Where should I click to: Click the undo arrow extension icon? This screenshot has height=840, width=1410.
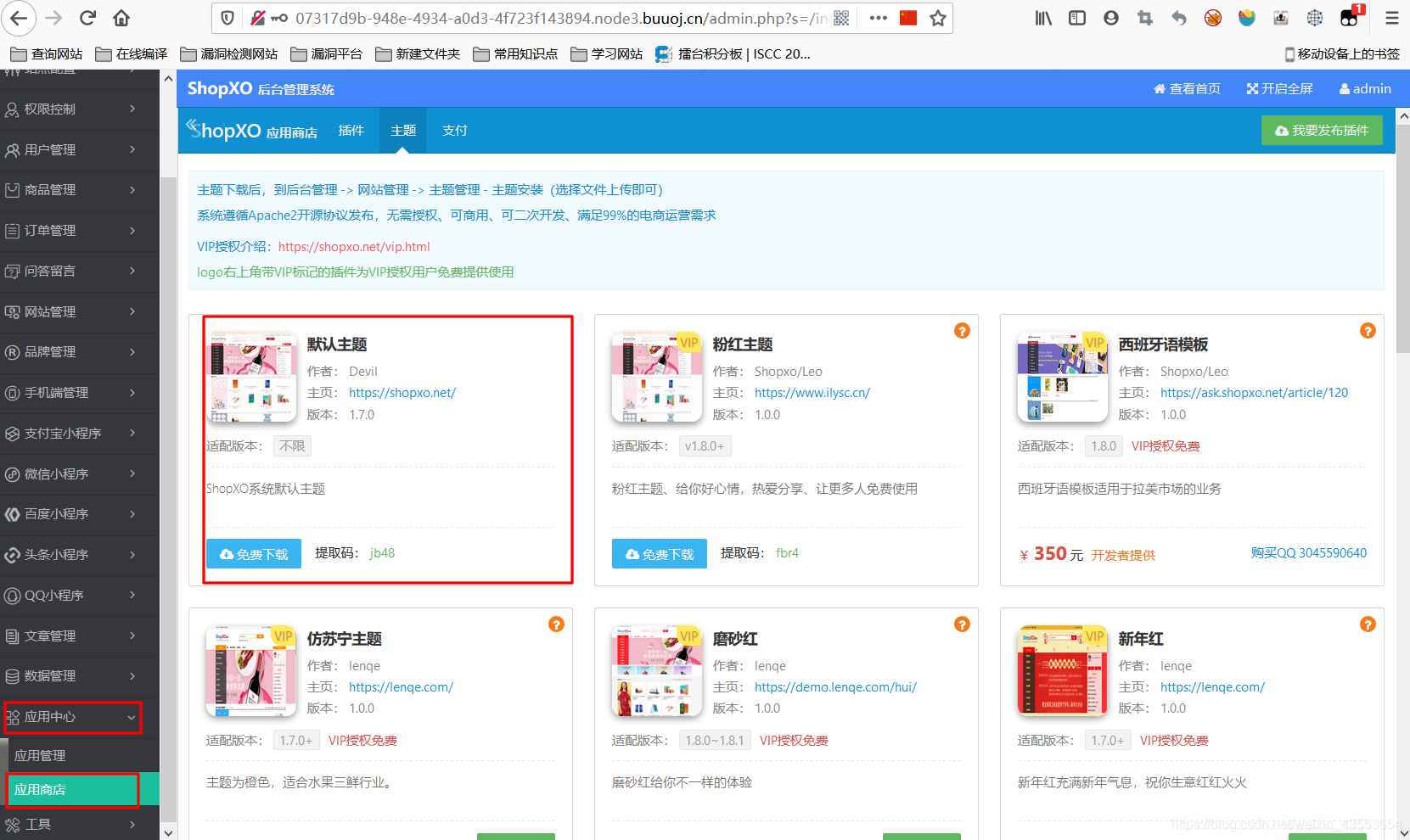click(1179, 18)
